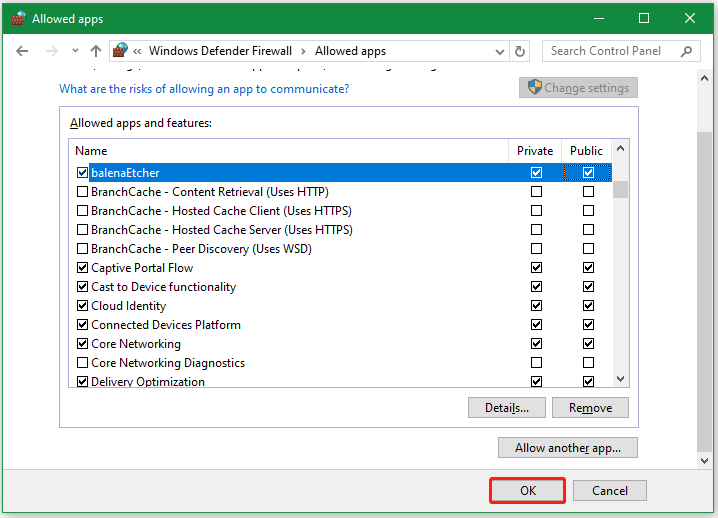718x518 pixels.
Task: Focus the Search Control Panel field
Action: click(621, 51)
